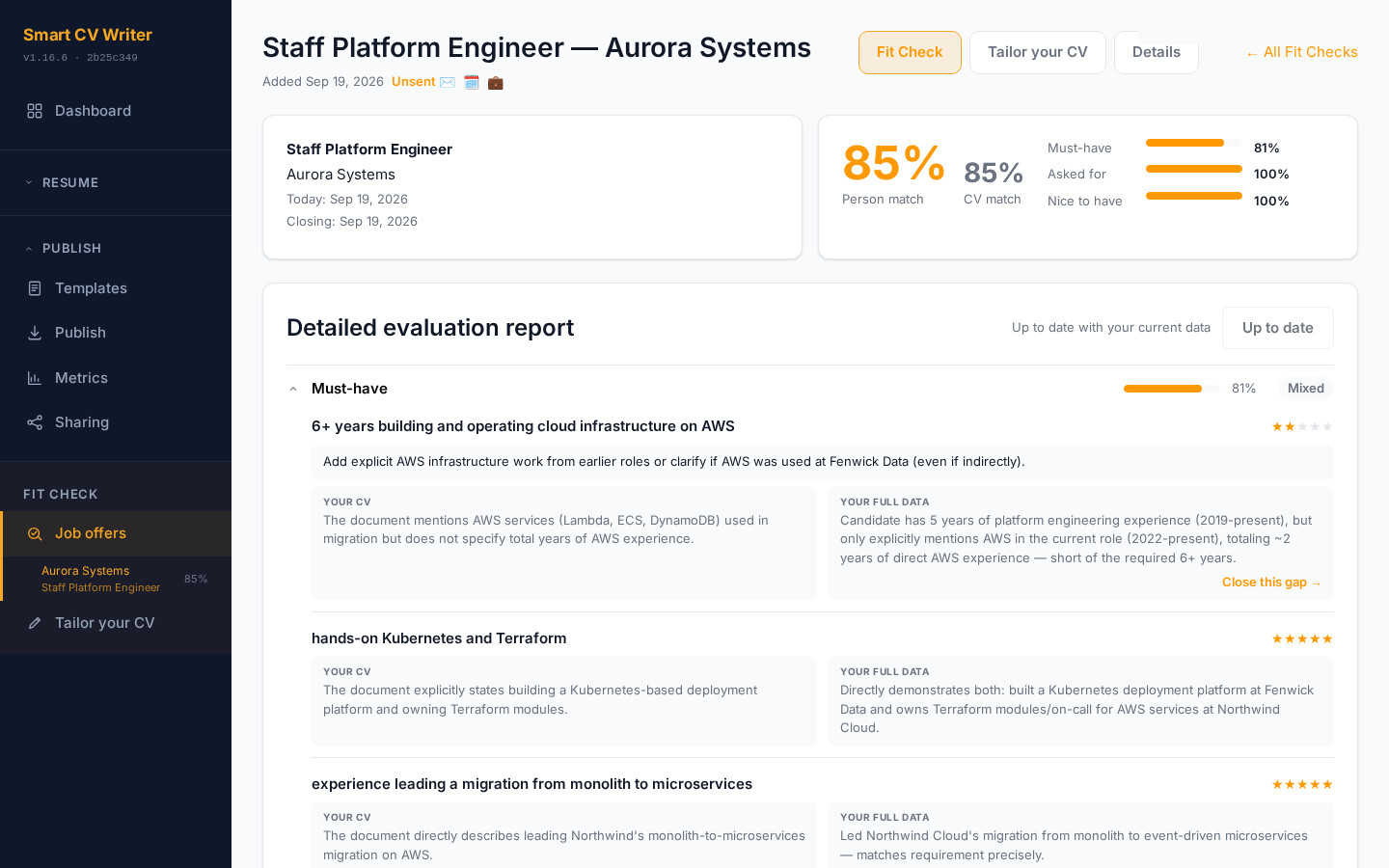This screenshot has width=1389, height=868.
Task: Click the Job offers magnifier icon
Action: 35,533
